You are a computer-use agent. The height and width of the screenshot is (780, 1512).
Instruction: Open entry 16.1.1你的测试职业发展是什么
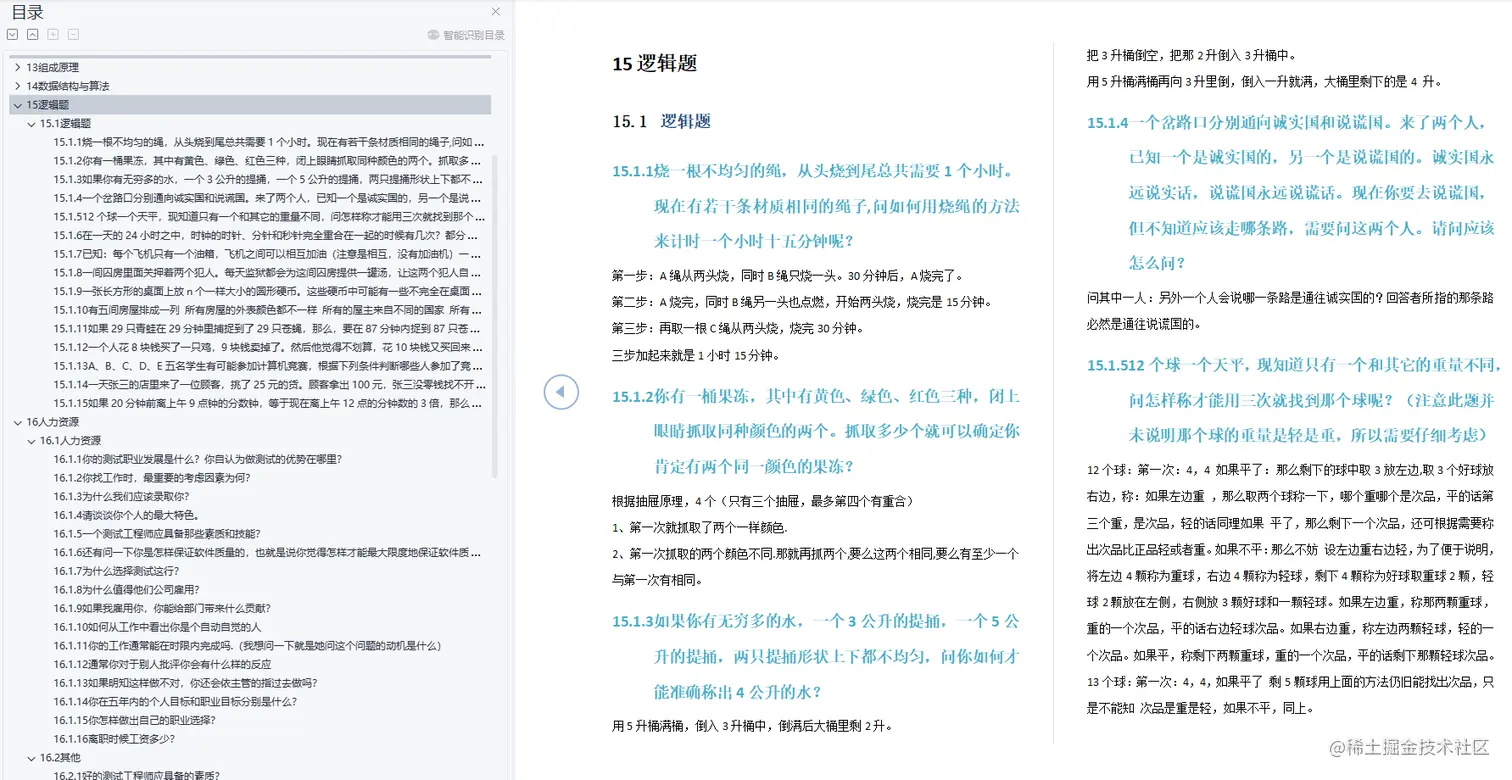(x=198, y=459)
